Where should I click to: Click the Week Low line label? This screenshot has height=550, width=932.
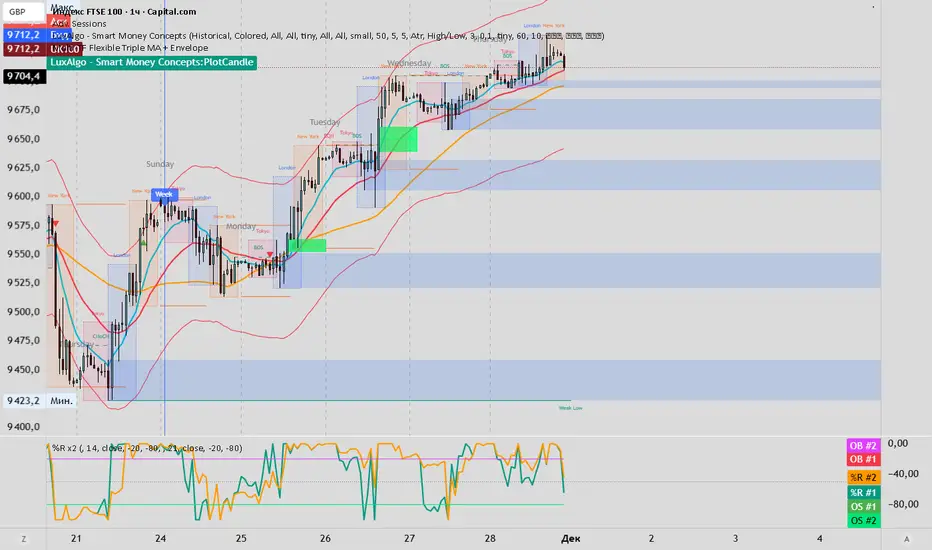[x=570, y=408]
